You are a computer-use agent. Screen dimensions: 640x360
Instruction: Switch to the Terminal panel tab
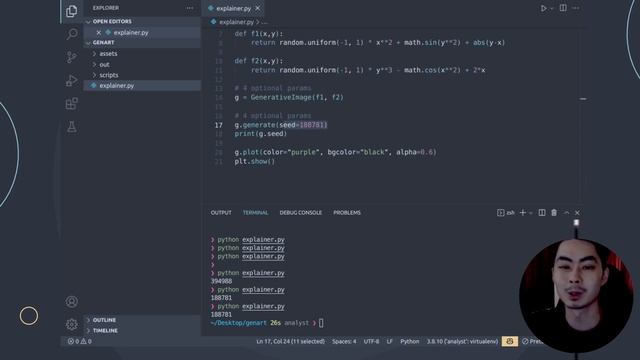256,213
